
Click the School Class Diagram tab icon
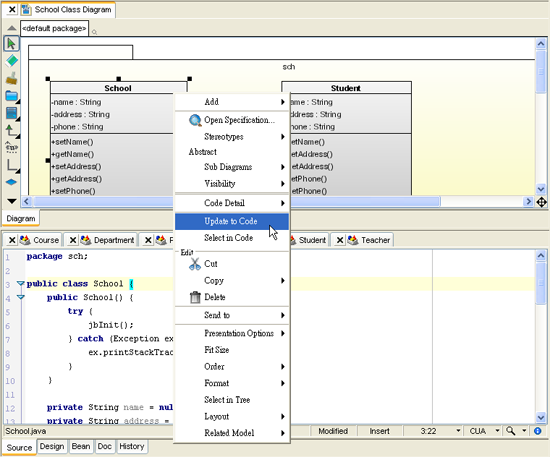26,9
